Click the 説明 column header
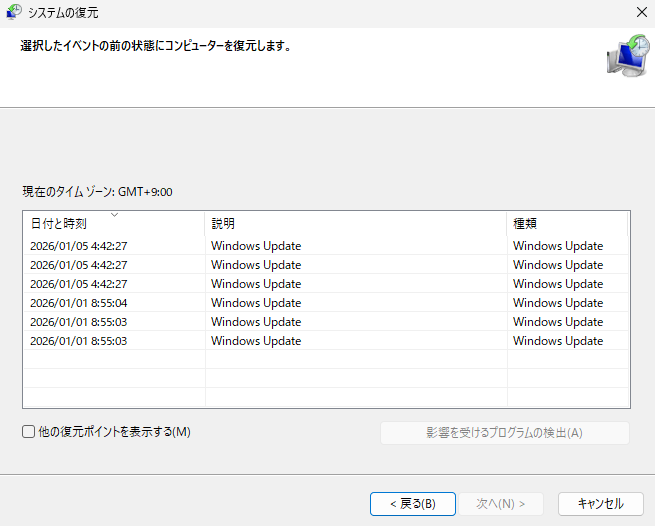 (x=355, y=224)
